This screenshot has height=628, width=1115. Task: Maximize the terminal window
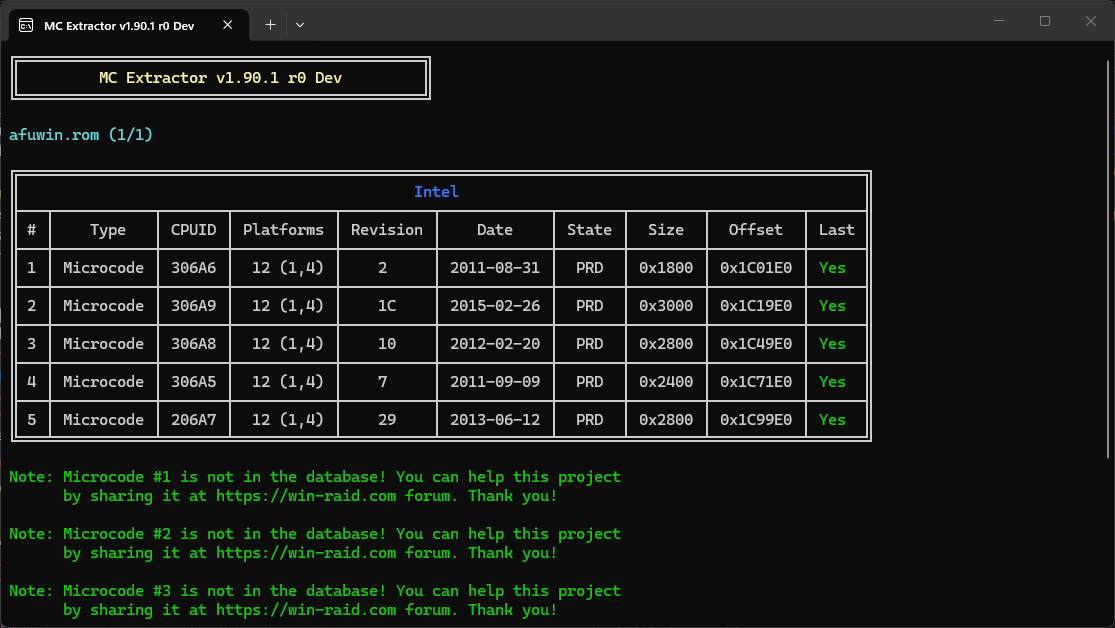tap(1045, 21)
